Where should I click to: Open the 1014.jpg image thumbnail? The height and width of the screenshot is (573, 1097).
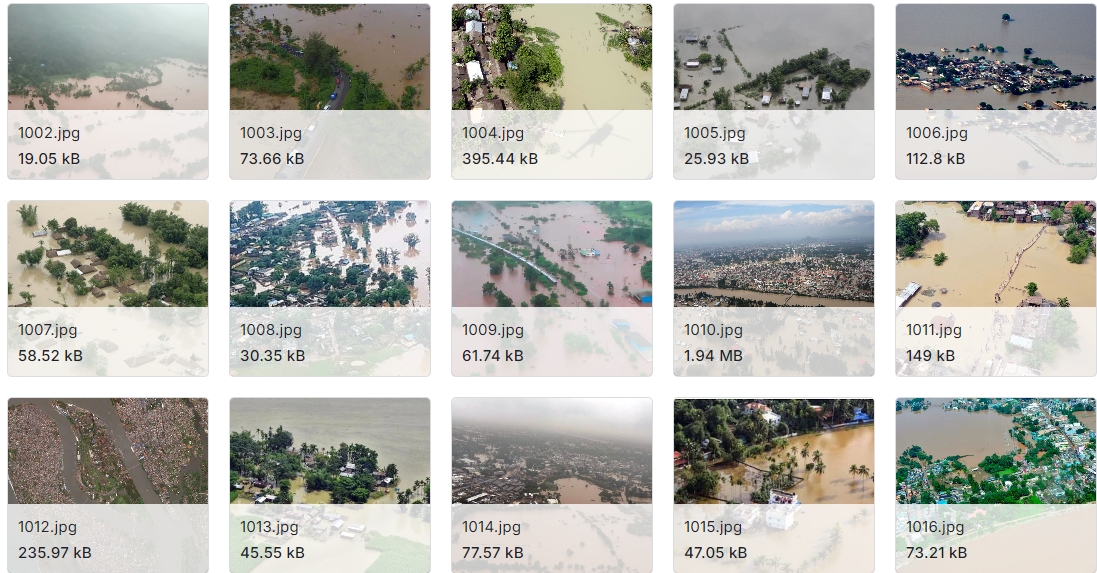pyautogui.click(x=552, y=451)
